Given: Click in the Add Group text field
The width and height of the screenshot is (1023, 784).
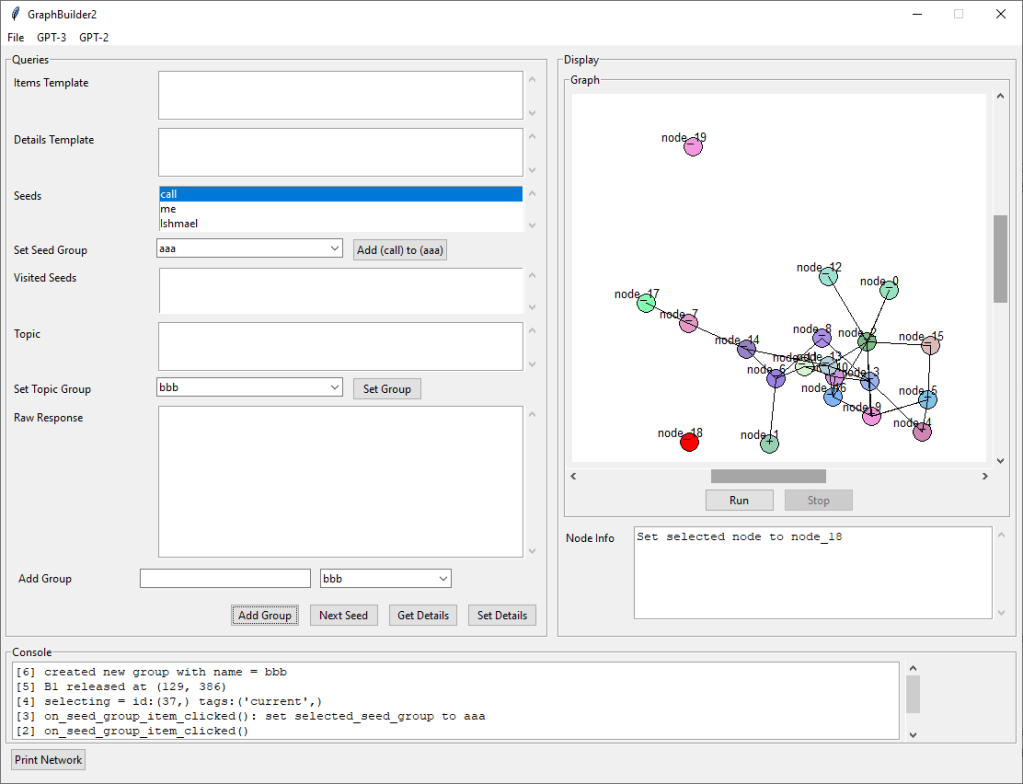Looking at the screenshot, I should 225,578.
